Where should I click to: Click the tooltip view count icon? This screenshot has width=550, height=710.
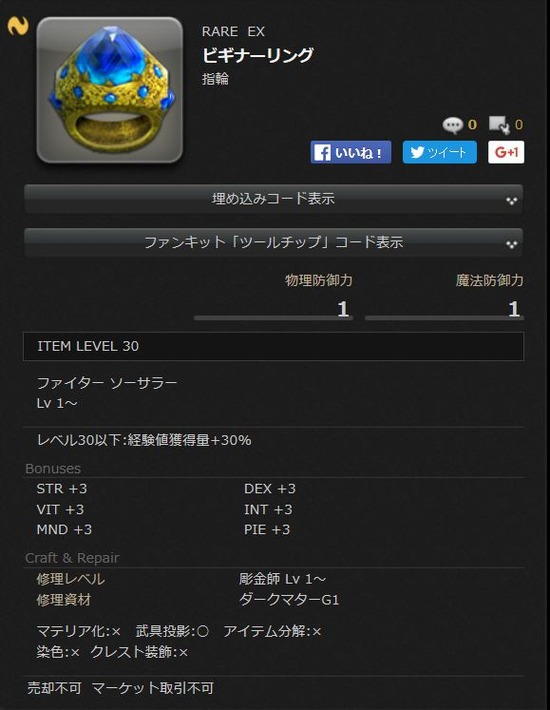pyautogui.click(x=500, y=125)
